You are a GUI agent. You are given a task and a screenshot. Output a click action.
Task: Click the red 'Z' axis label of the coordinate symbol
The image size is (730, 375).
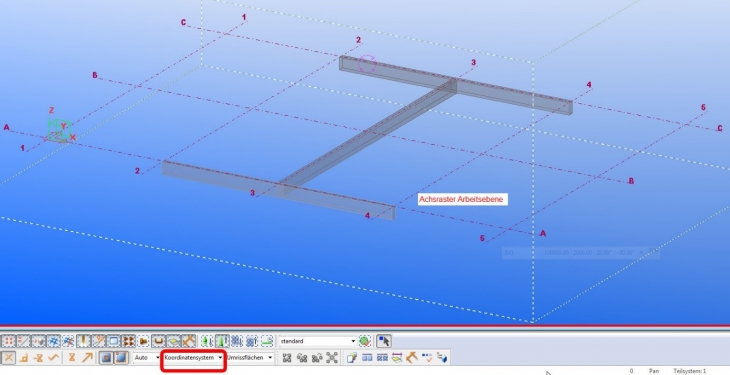tap(52, 110)
